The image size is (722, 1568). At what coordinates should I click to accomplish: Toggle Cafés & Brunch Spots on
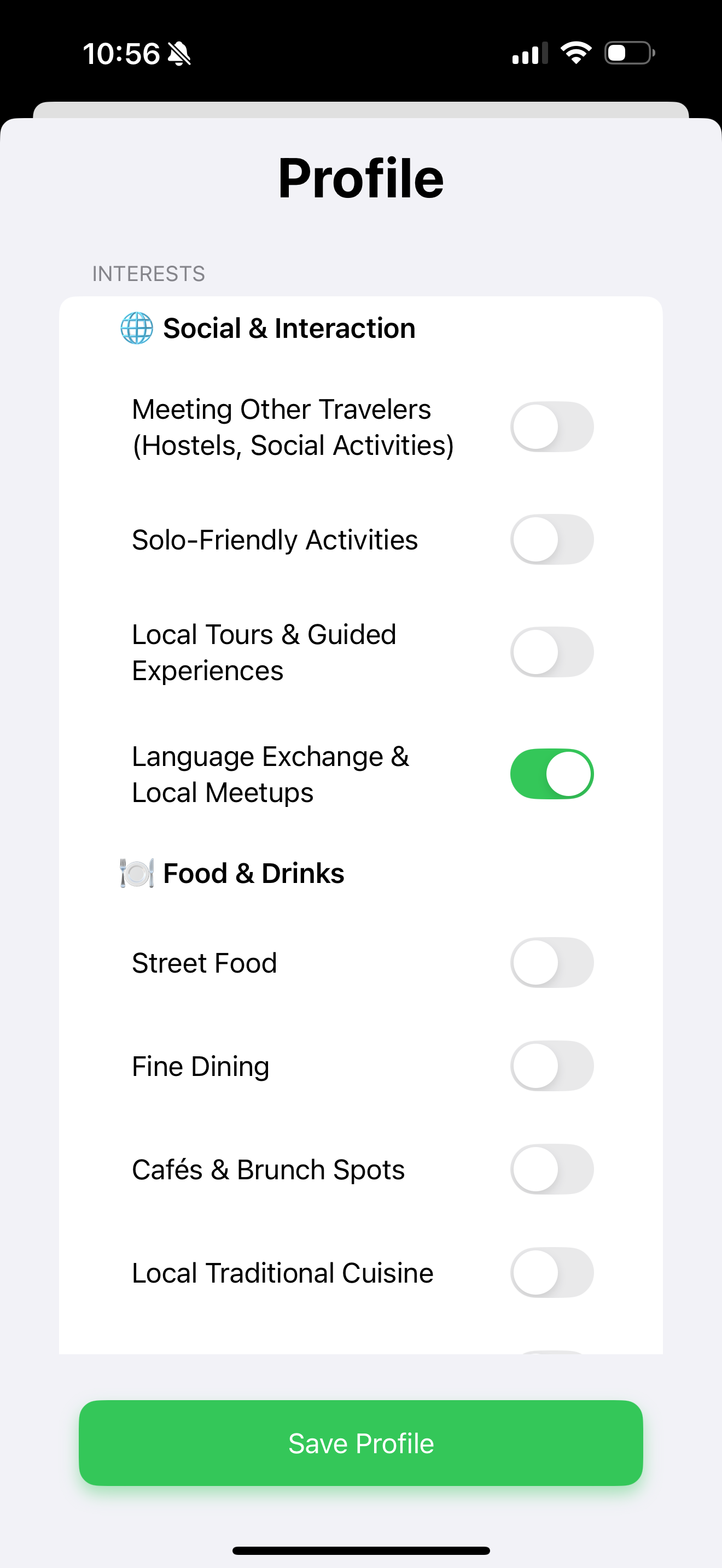pos(551,1169)
